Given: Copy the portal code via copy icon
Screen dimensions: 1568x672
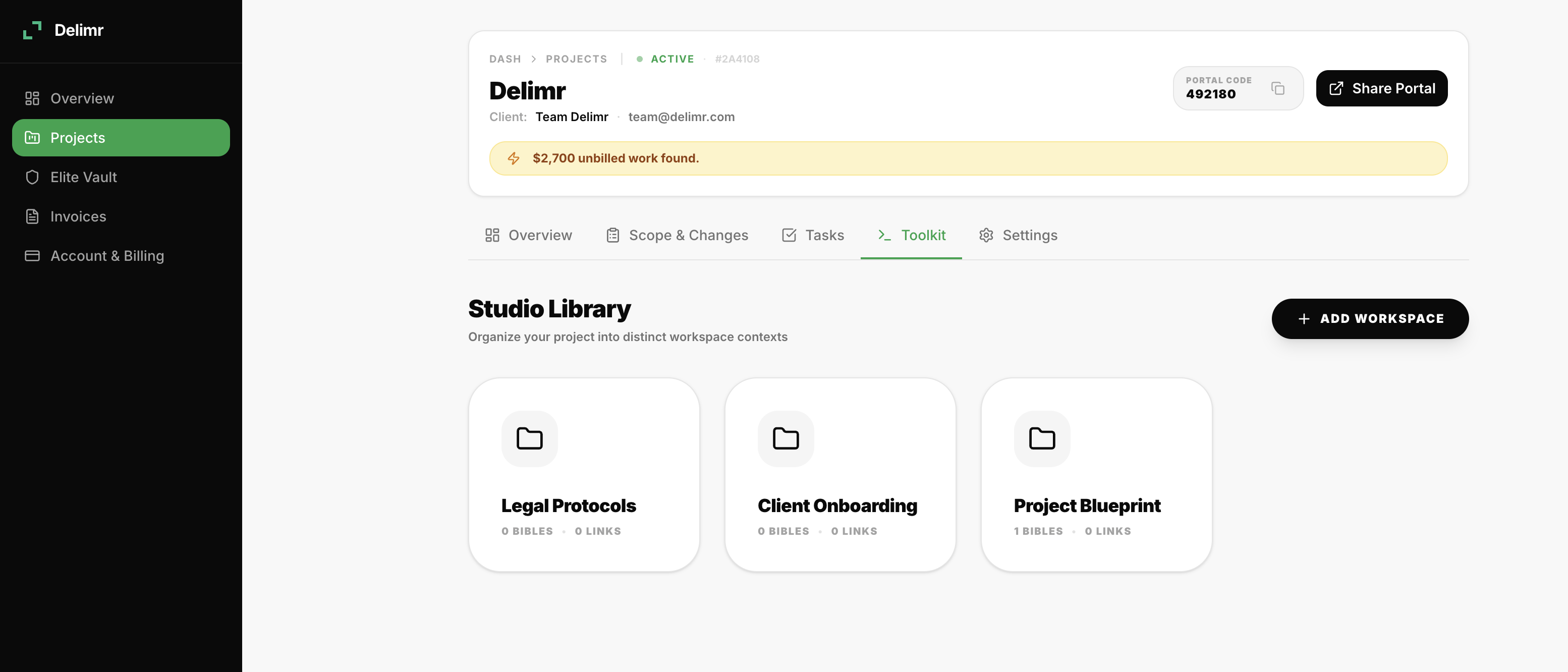Looking at the screenshot, I should (1277, 89).
